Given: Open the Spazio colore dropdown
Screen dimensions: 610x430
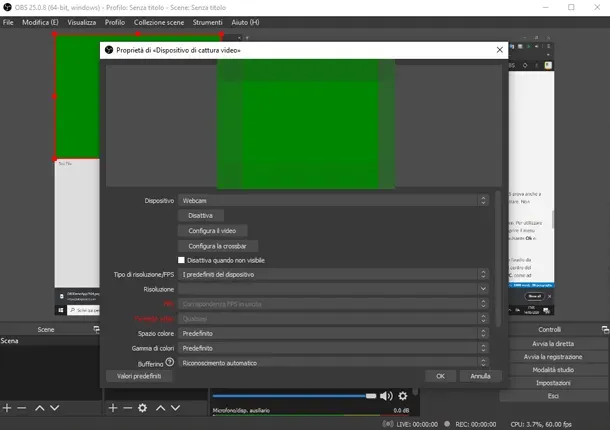Looking at the screenshot, I should coord(332,333).
